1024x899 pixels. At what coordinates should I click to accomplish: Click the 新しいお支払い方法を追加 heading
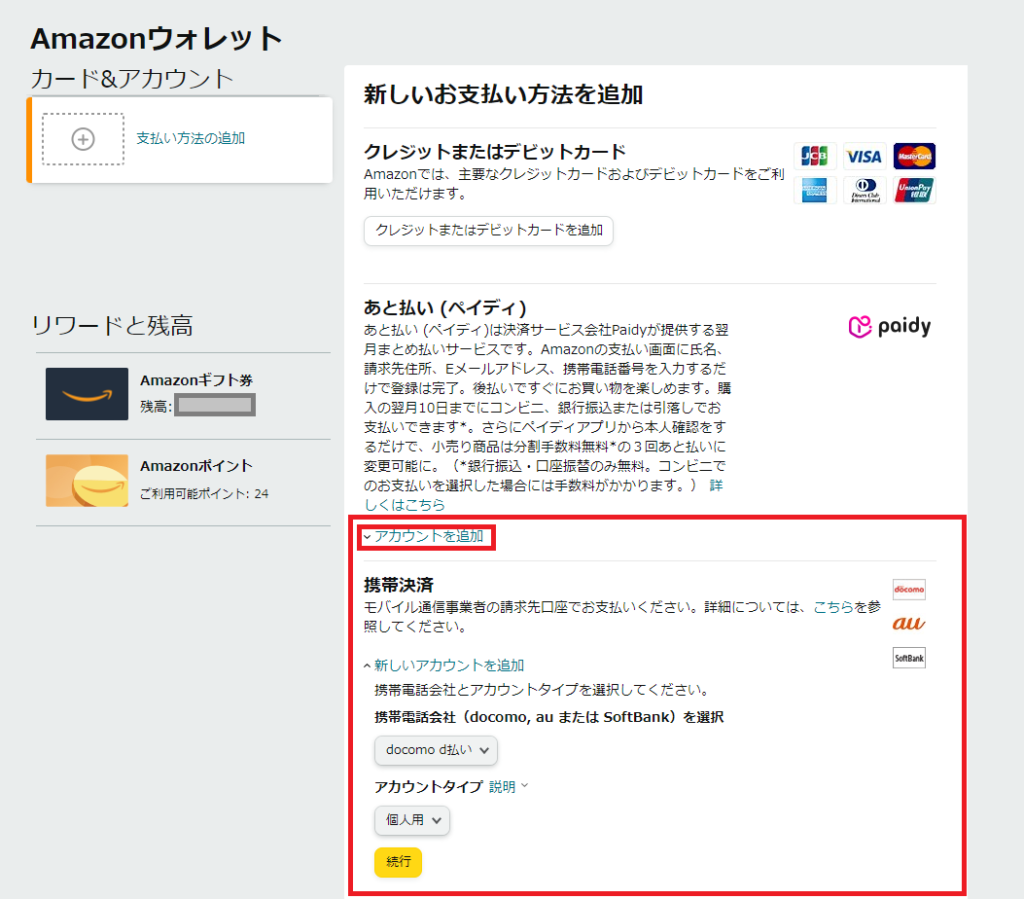tap(503, 95)
